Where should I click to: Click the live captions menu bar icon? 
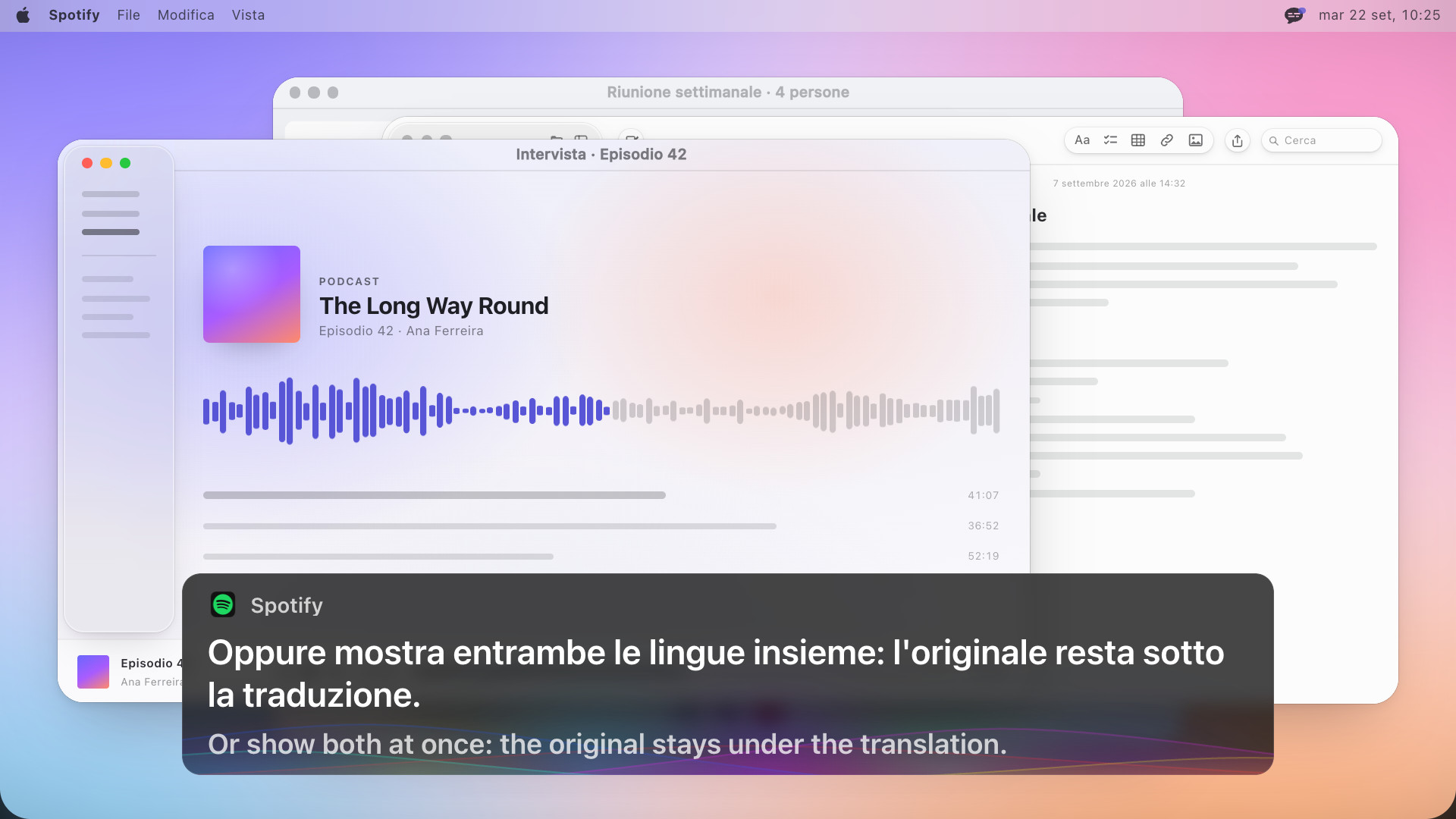(x=1294, y=15)
